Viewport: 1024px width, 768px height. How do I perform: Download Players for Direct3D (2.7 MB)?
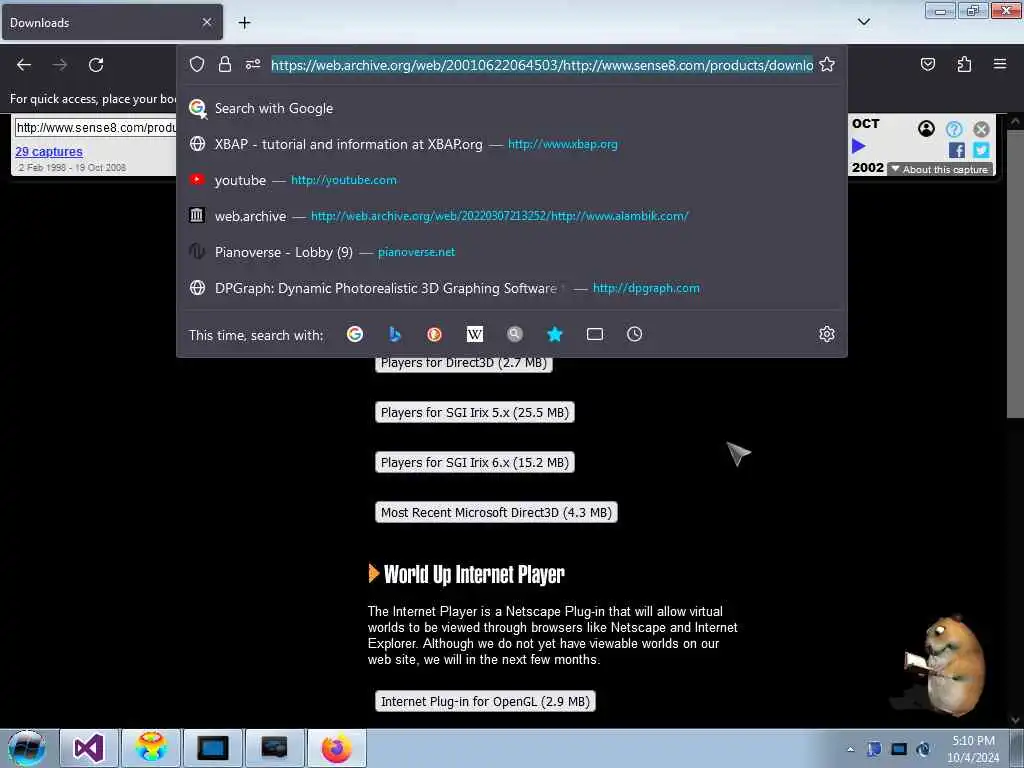pyautogui.click(x=464, y=363)
